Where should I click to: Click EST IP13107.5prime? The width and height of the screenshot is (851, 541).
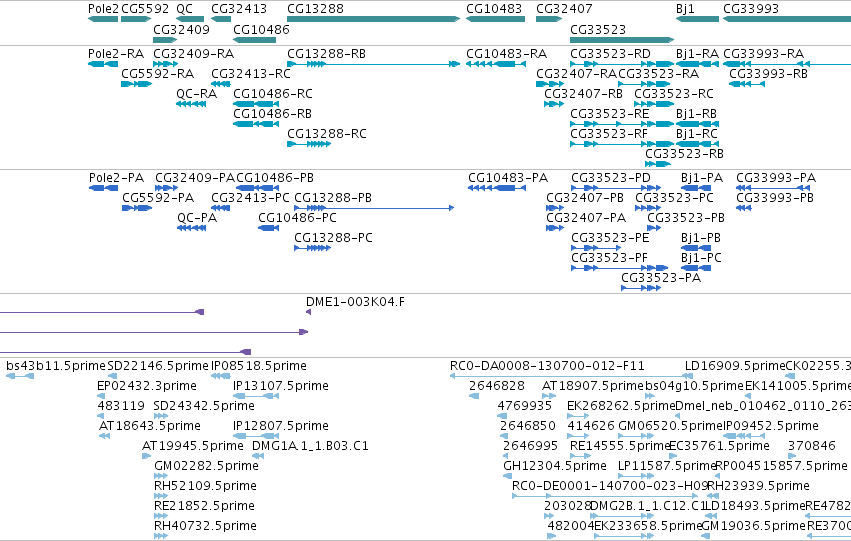tap(281, 386)
